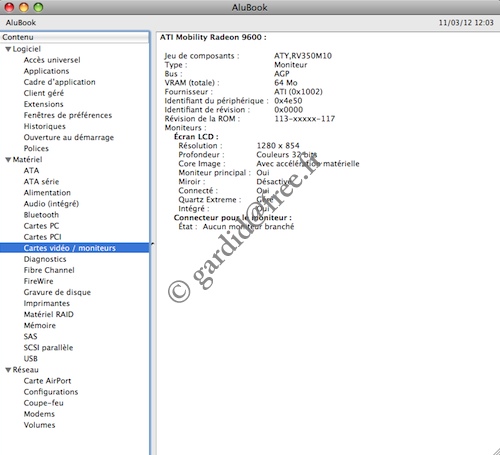500x455 pixels.
Task: Select Cartes PCI entry
Action: coord(42,237)
